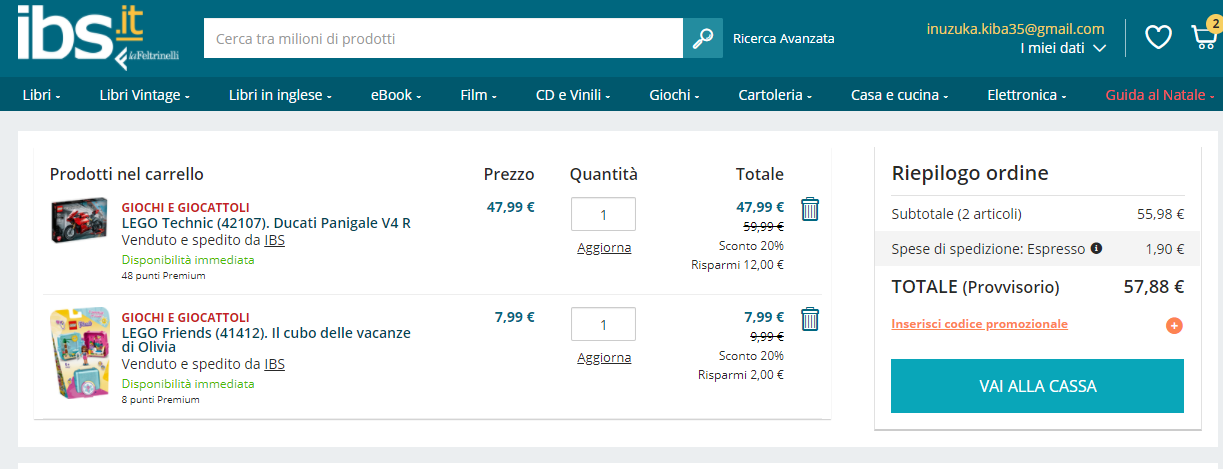Open the LEGO Technic Ducati product thumbnail
This screenshot has height=469, width=1223.
pyautogui.click(x=79, y=221)
